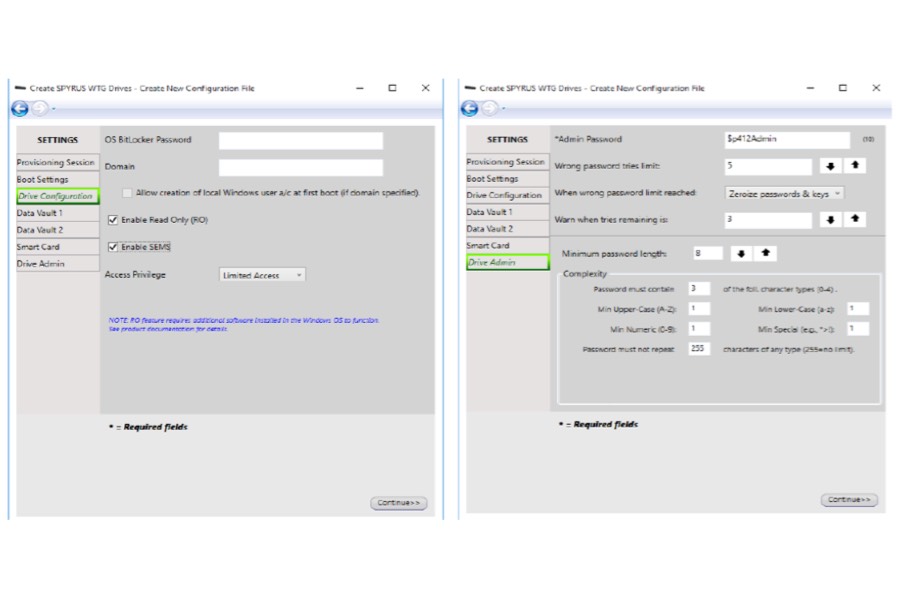900x600 pixels.
Task: Open Data Vault 1 in left window
Action: pos(57,213)
